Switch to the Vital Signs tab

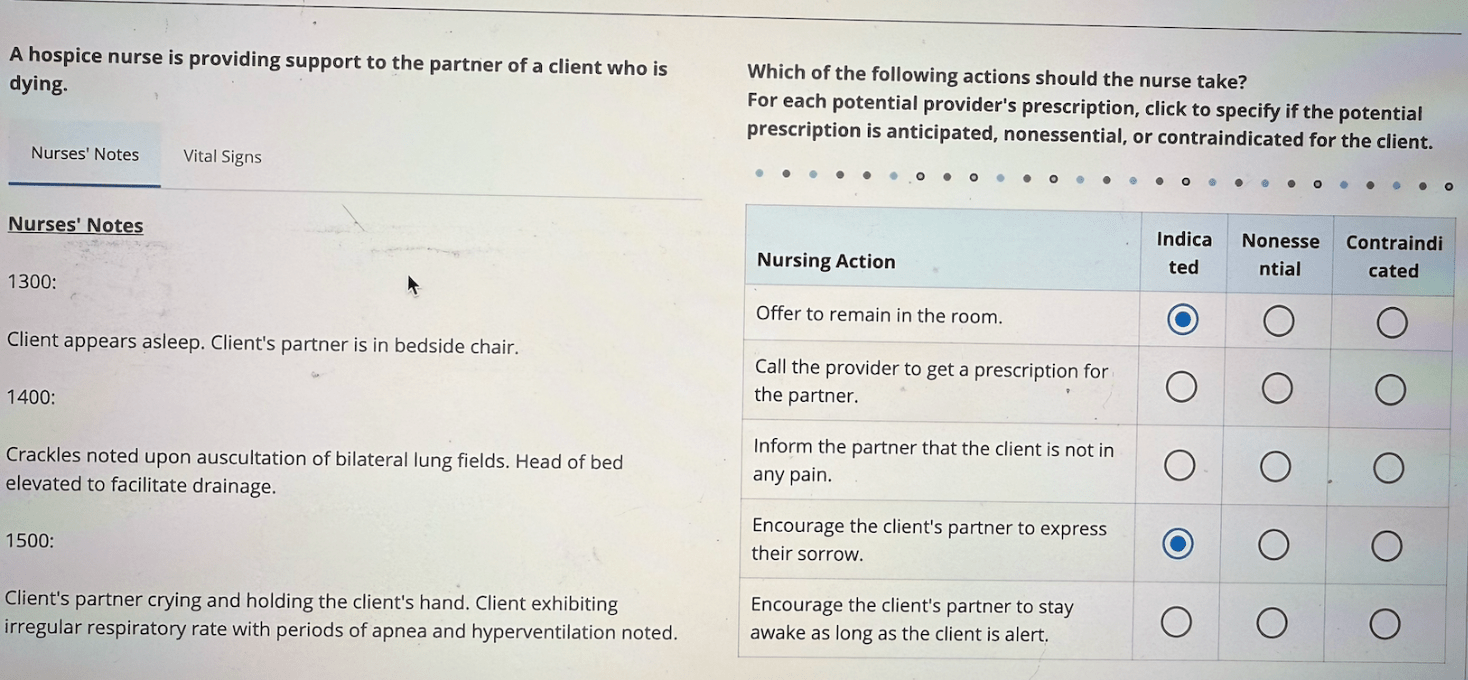tap(222, 156)
